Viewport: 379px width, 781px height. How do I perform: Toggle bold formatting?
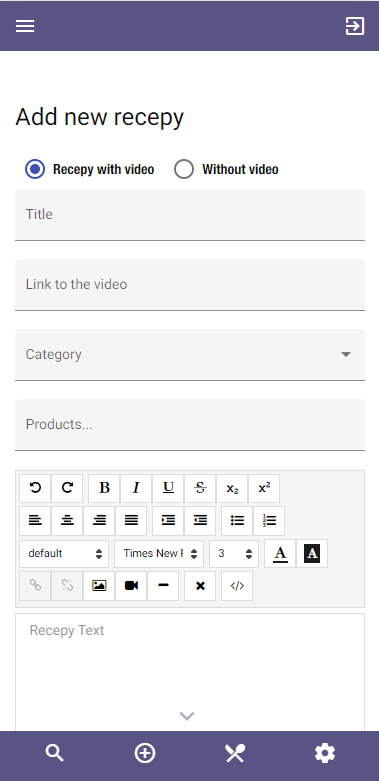click(x=104, y=488)
